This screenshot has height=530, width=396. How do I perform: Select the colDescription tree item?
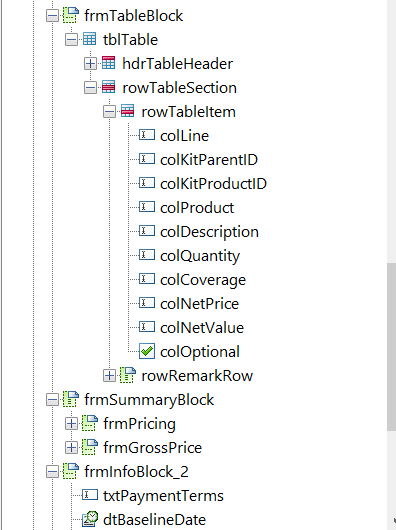coord(209,232)
